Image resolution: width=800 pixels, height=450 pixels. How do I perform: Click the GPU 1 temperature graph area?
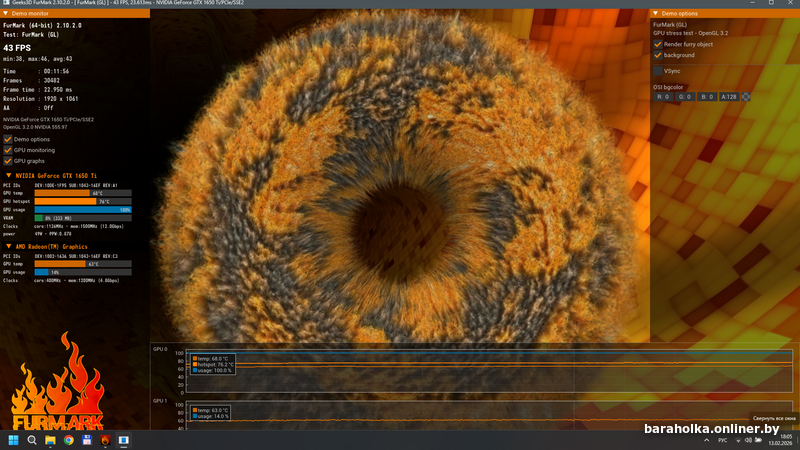pyautogui.click(x=489, y=415)
